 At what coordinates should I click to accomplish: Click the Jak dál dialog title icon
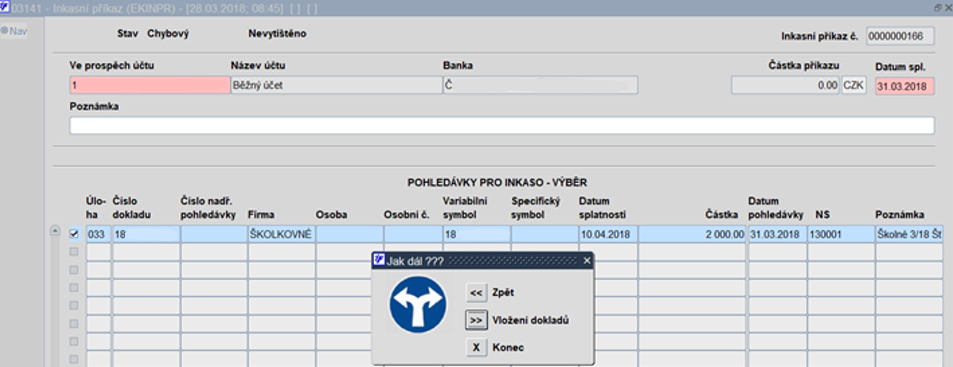click(379, 260)
